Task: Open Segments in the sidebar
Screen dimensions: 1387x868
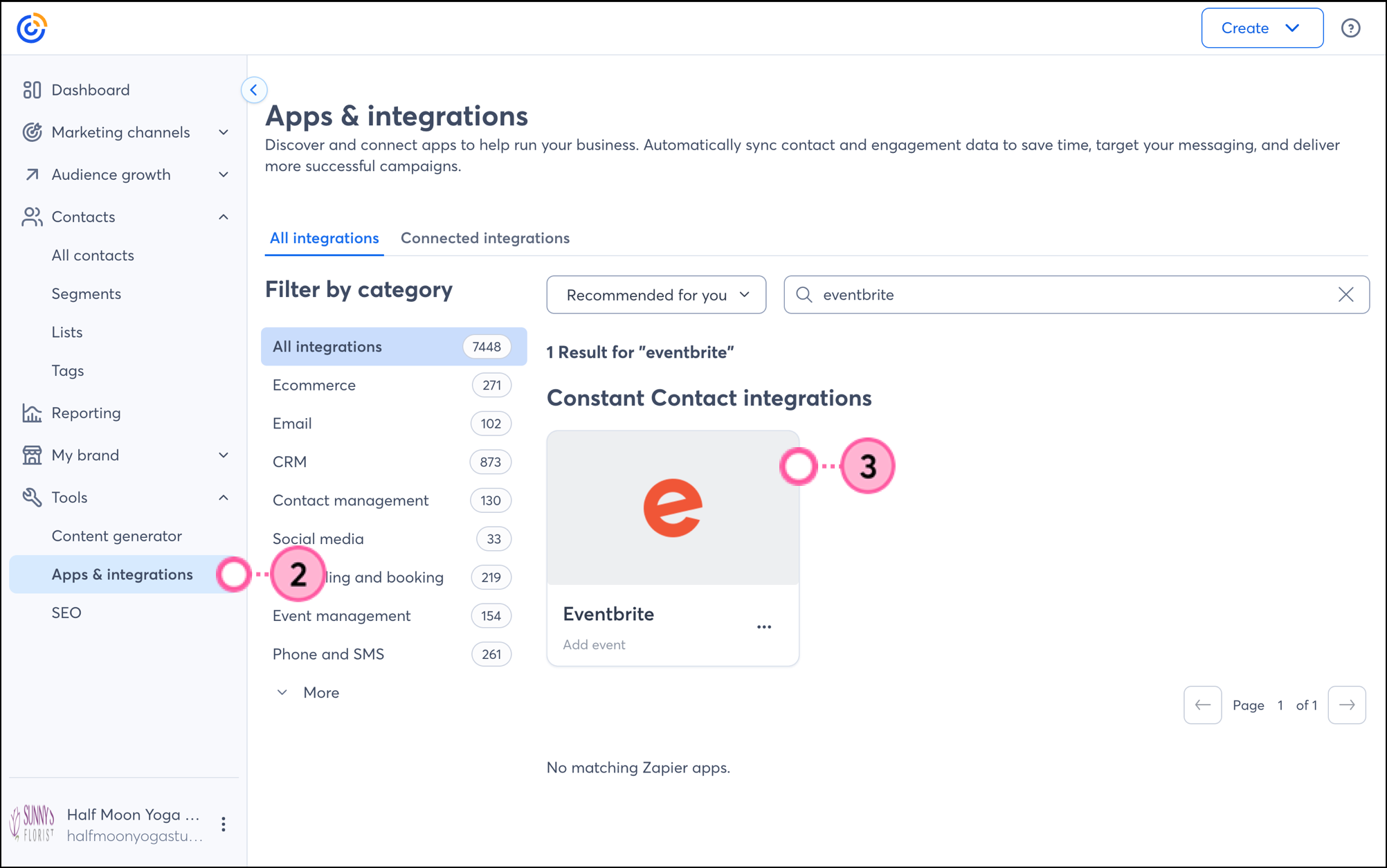Action: click(x=87, y=293)
